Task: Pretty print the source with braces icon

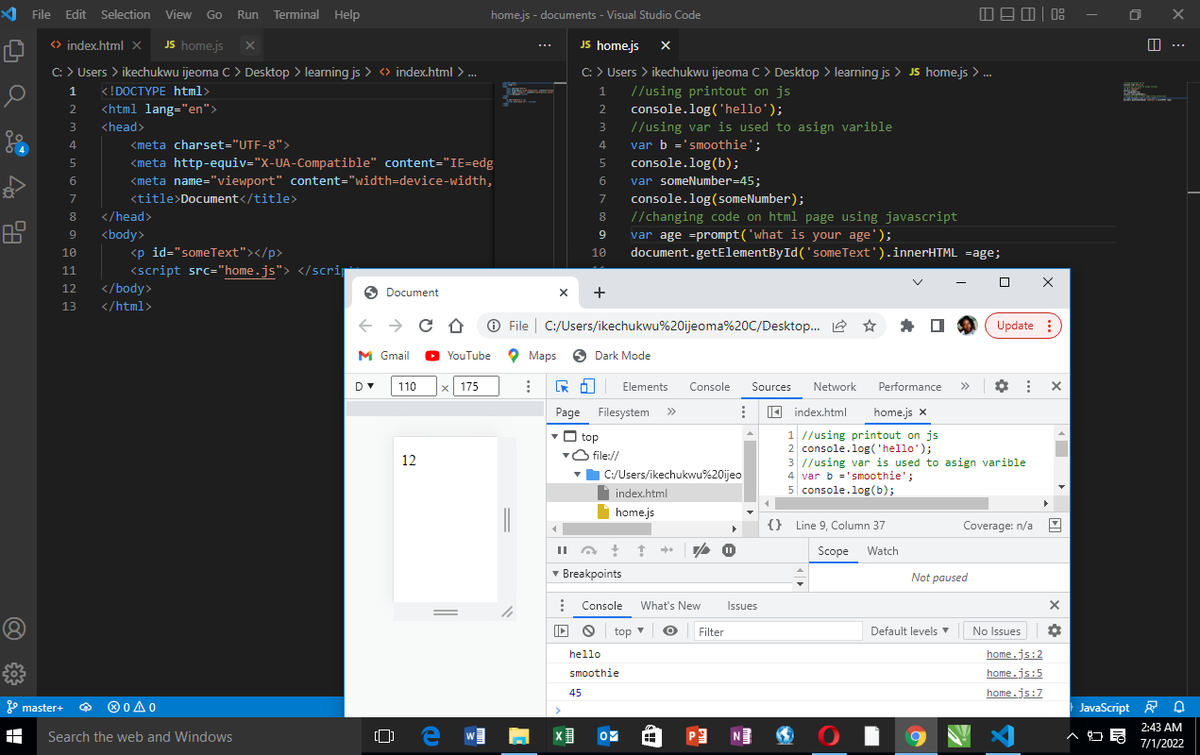Action: [x=774, y=525]
